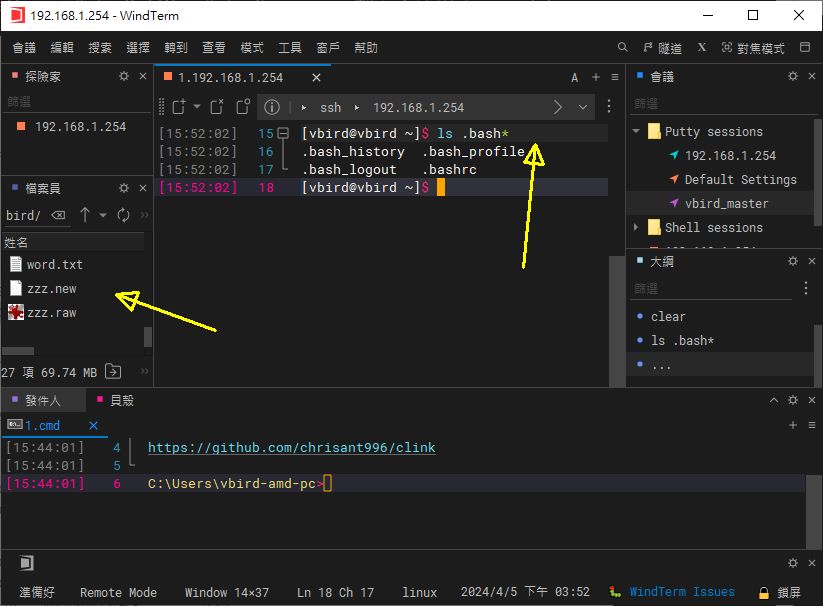Open settings gear of the Explorer panel
The height and width of the screenshot is (606, 823).
124,76
